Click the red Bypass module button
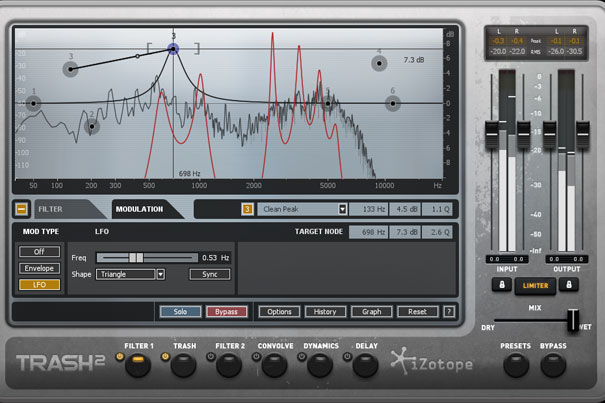Screen dimensions: 605x403 pos(226,312)
